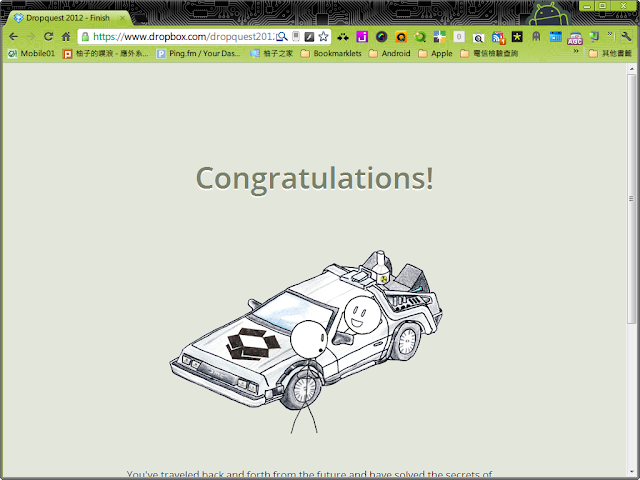640x480 pixels.
Task: Expand the Apple bookmark folder
Action: click(436, 53)
